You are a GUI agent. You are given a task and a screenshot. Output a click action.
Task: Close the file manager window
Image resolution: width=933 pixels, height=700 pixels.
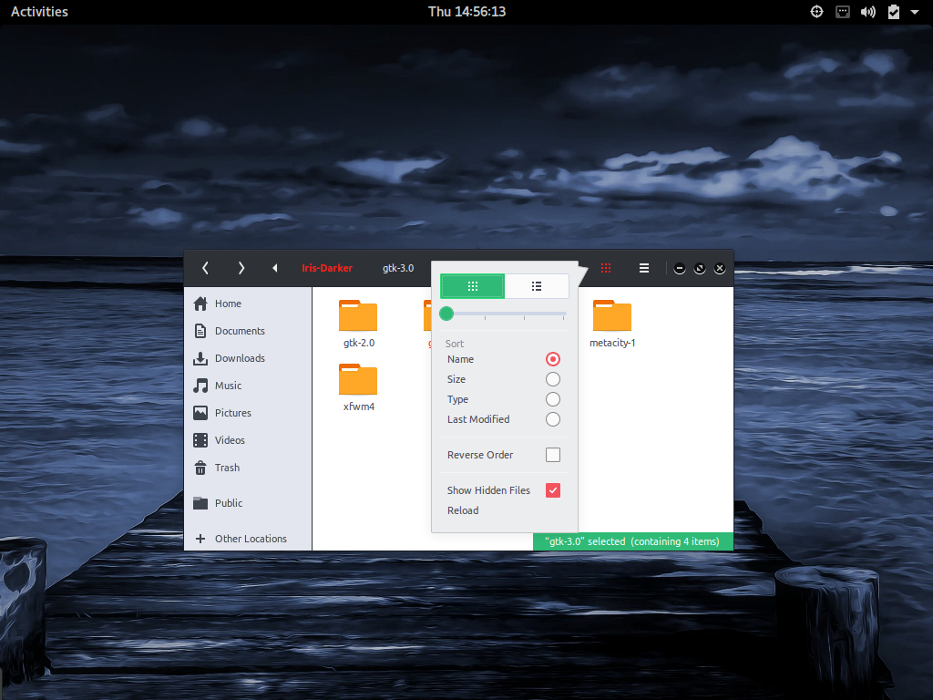pos(719,268)
